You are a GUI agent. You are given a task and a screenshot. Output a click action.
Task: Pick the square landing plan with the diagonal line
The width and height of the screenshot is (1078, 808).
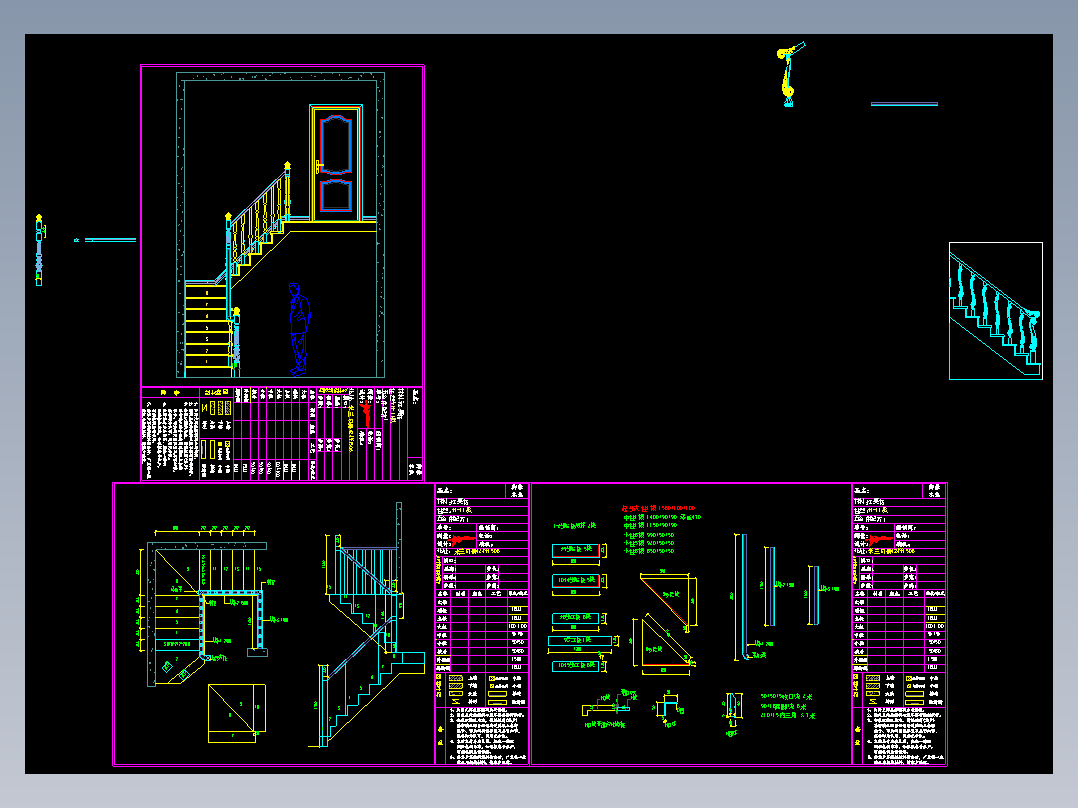tap(236, 713)
